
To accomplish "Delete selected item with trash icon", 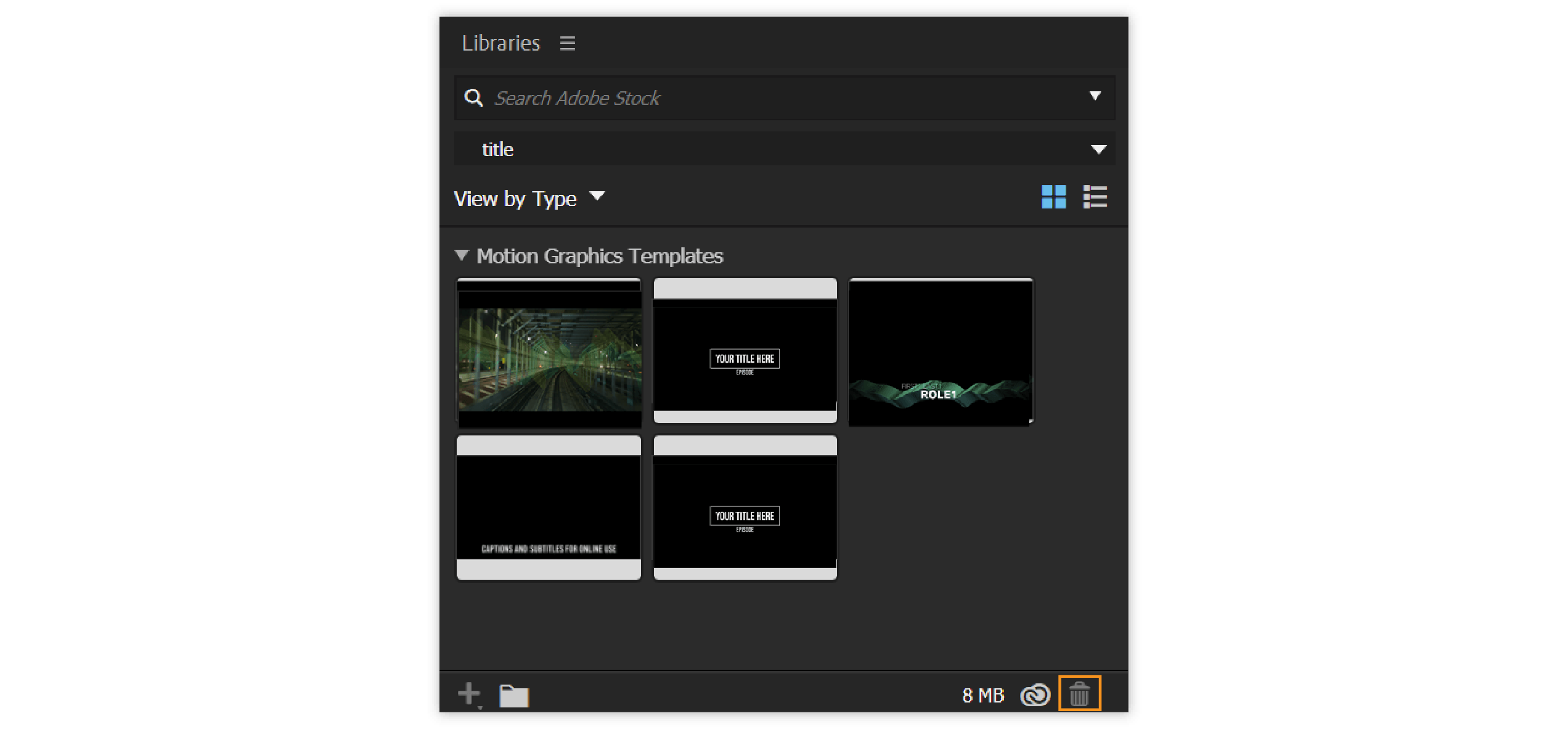I will [1079, 694].
